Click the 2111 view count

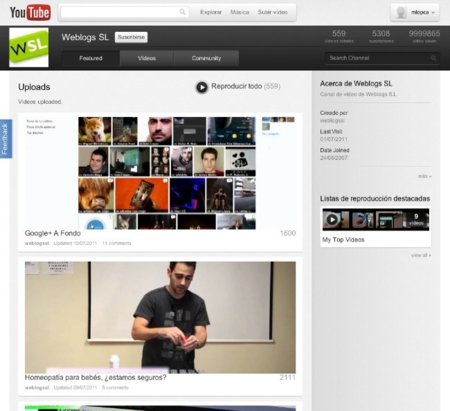(288, 377)
